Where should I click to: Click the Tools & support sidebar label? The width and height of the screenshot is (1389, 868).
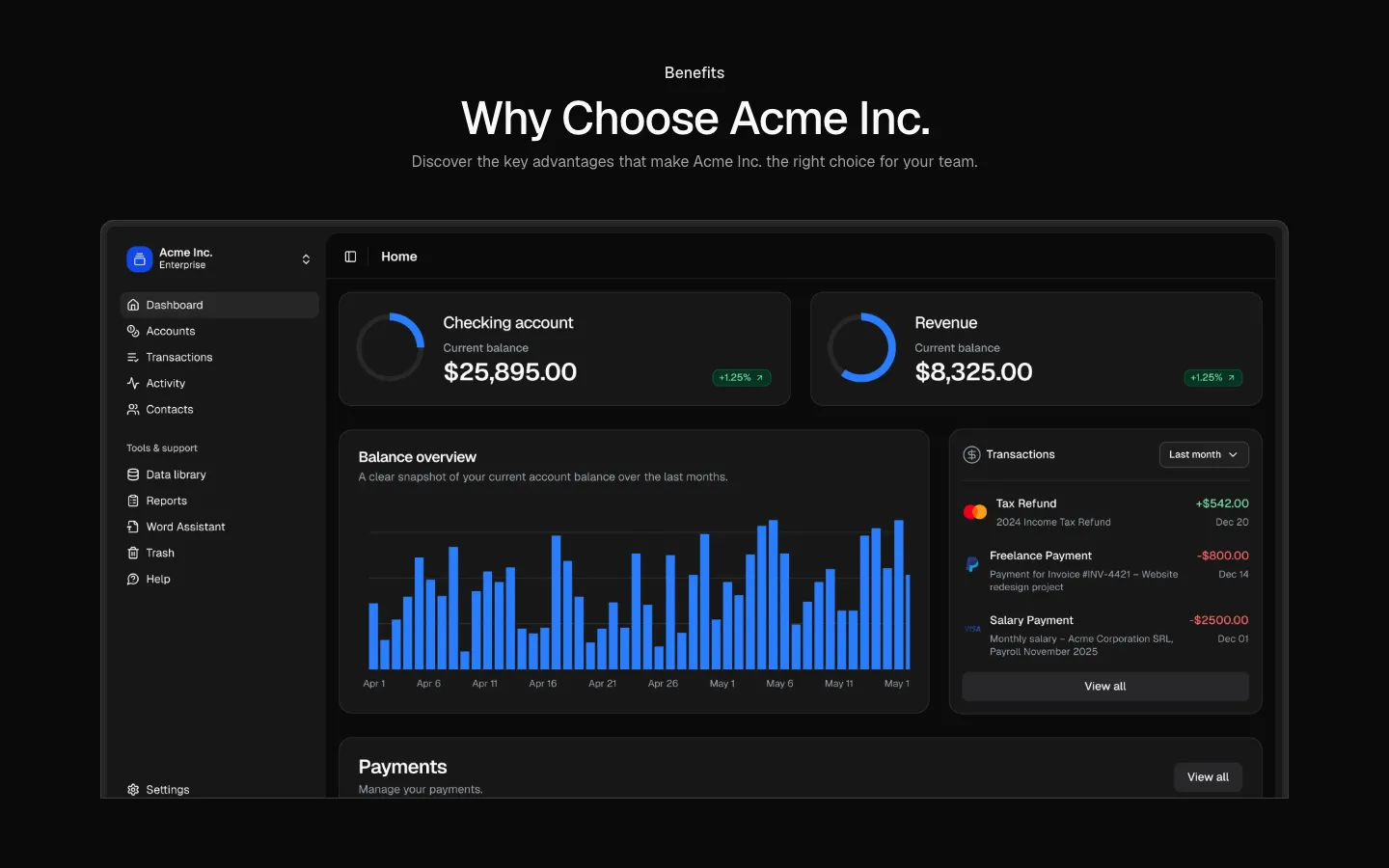(162, 448)
